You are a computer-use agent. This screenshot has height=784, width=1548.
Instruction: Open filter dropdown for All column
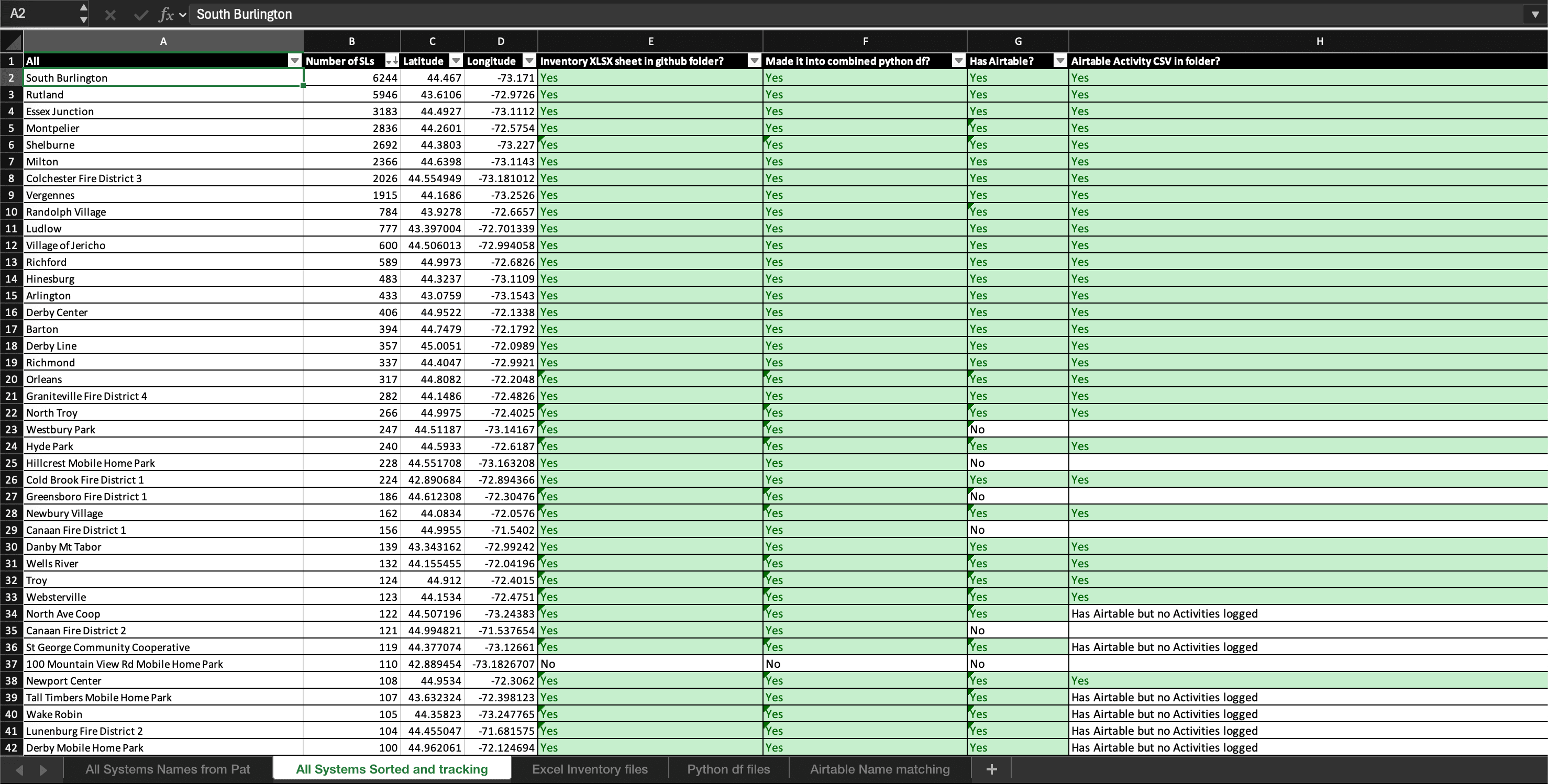click(x=294, y=61)
